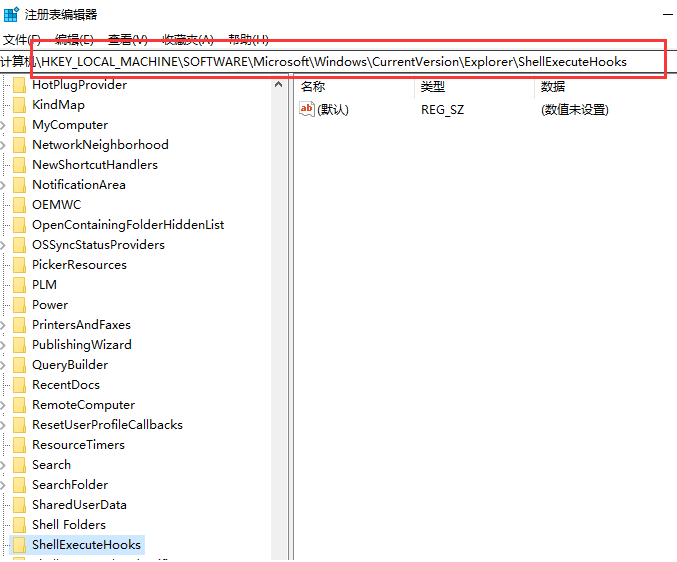Click the Registry Editor app icon in title bar
The width and height of the screenshot is (677, 562).
pyautogui.click(x=11, y=14)
